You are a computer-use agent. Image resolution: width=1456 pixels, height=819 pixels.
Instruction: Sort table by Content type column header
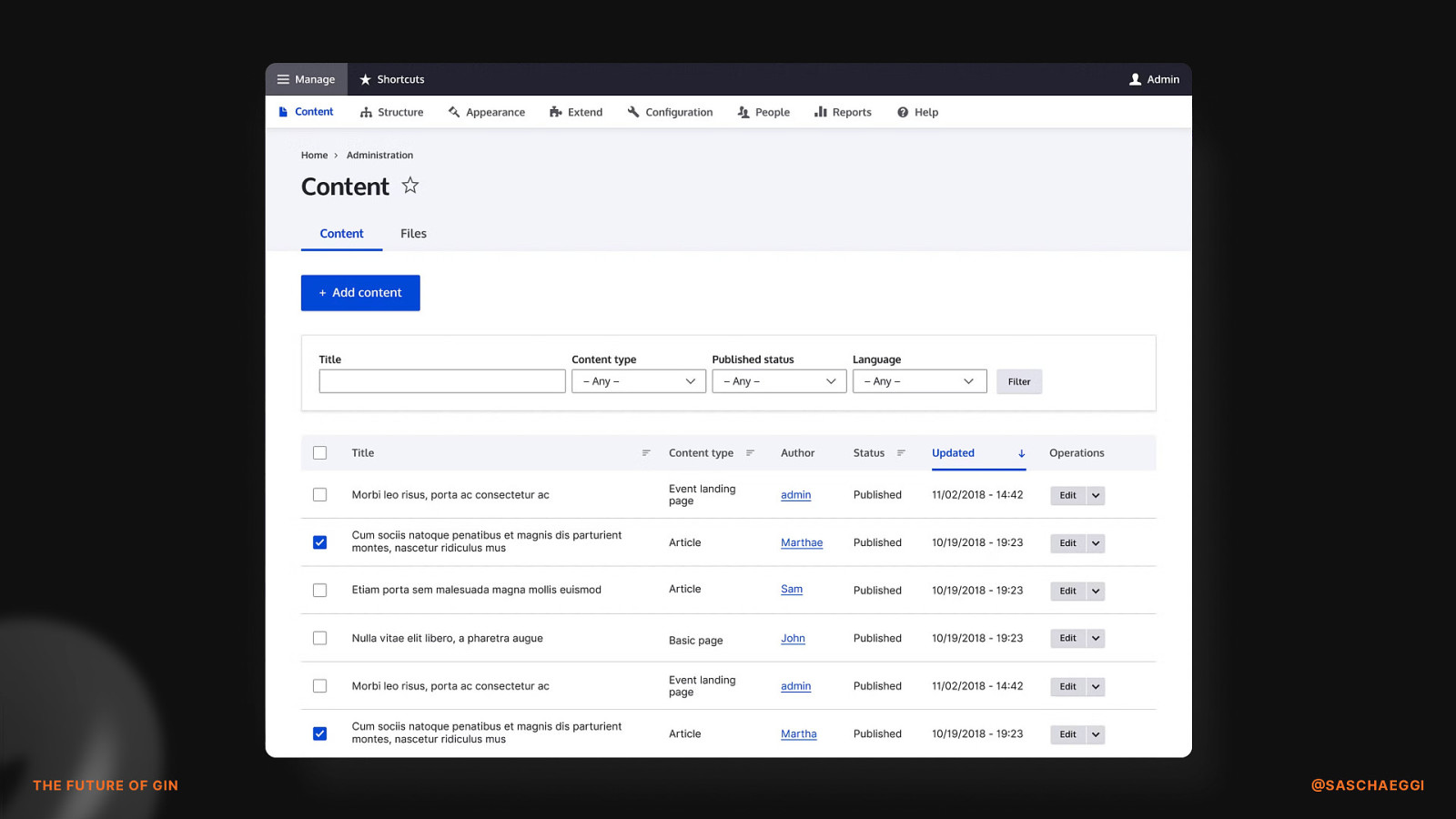point(701,453)
